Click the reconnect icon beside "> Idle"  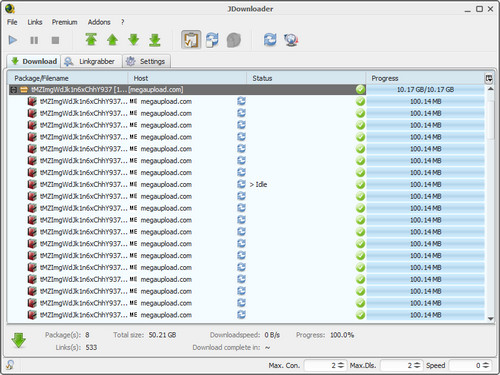[241, 184]
